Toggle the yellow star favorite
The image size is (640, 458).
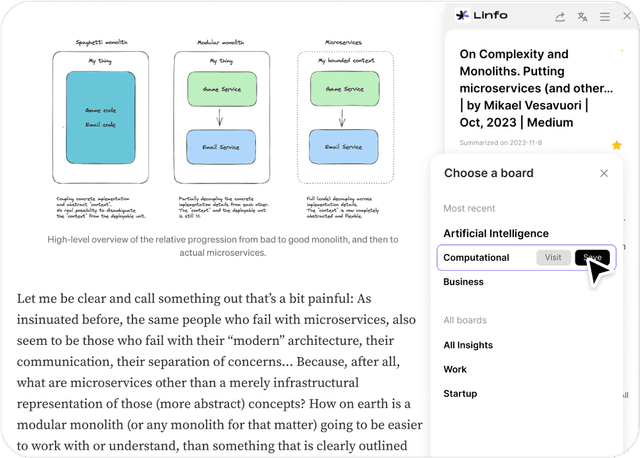coord(617,145)
